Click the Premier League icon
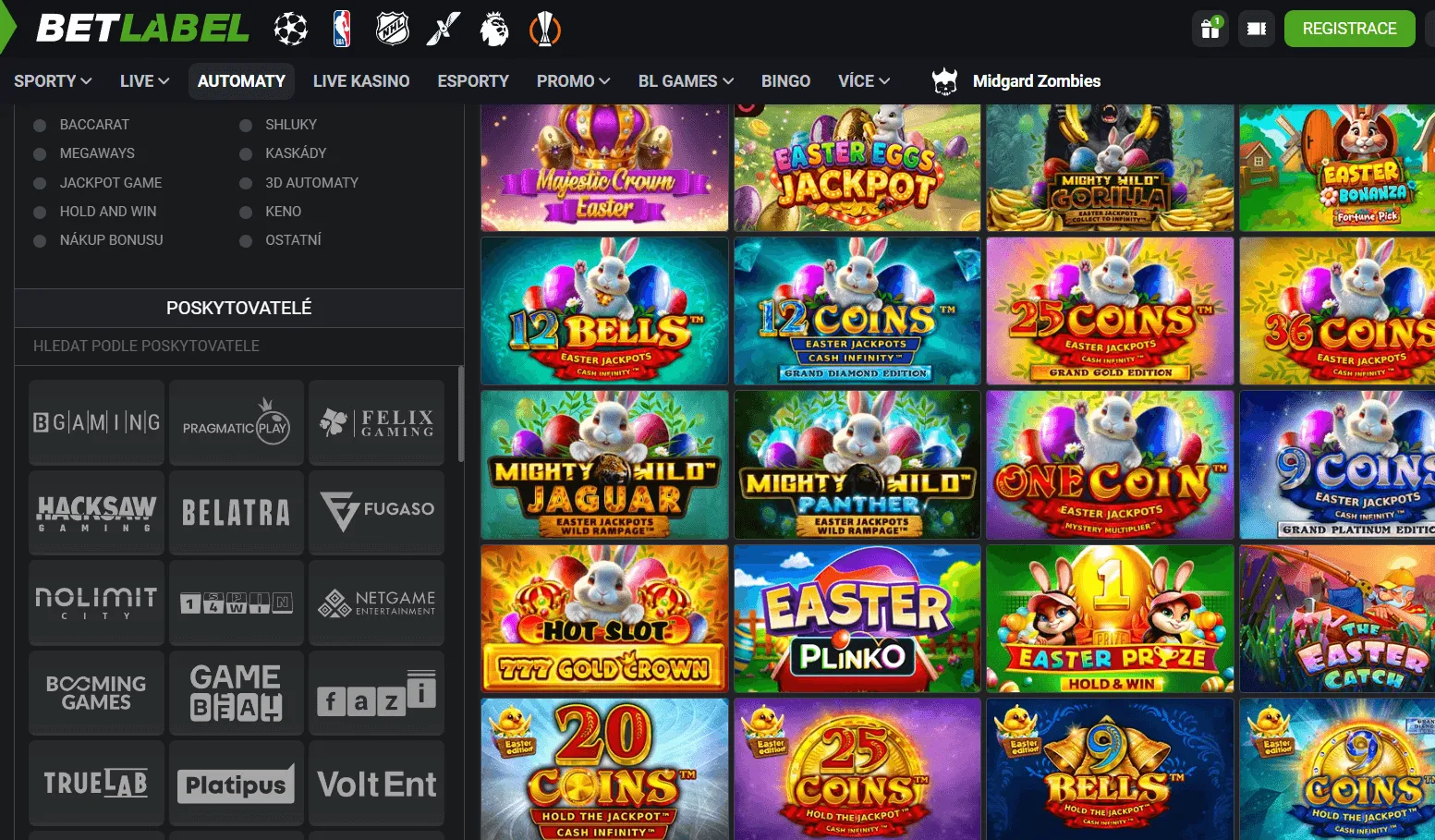Screen dimensions: 1435x840 (x=494, y=29)
